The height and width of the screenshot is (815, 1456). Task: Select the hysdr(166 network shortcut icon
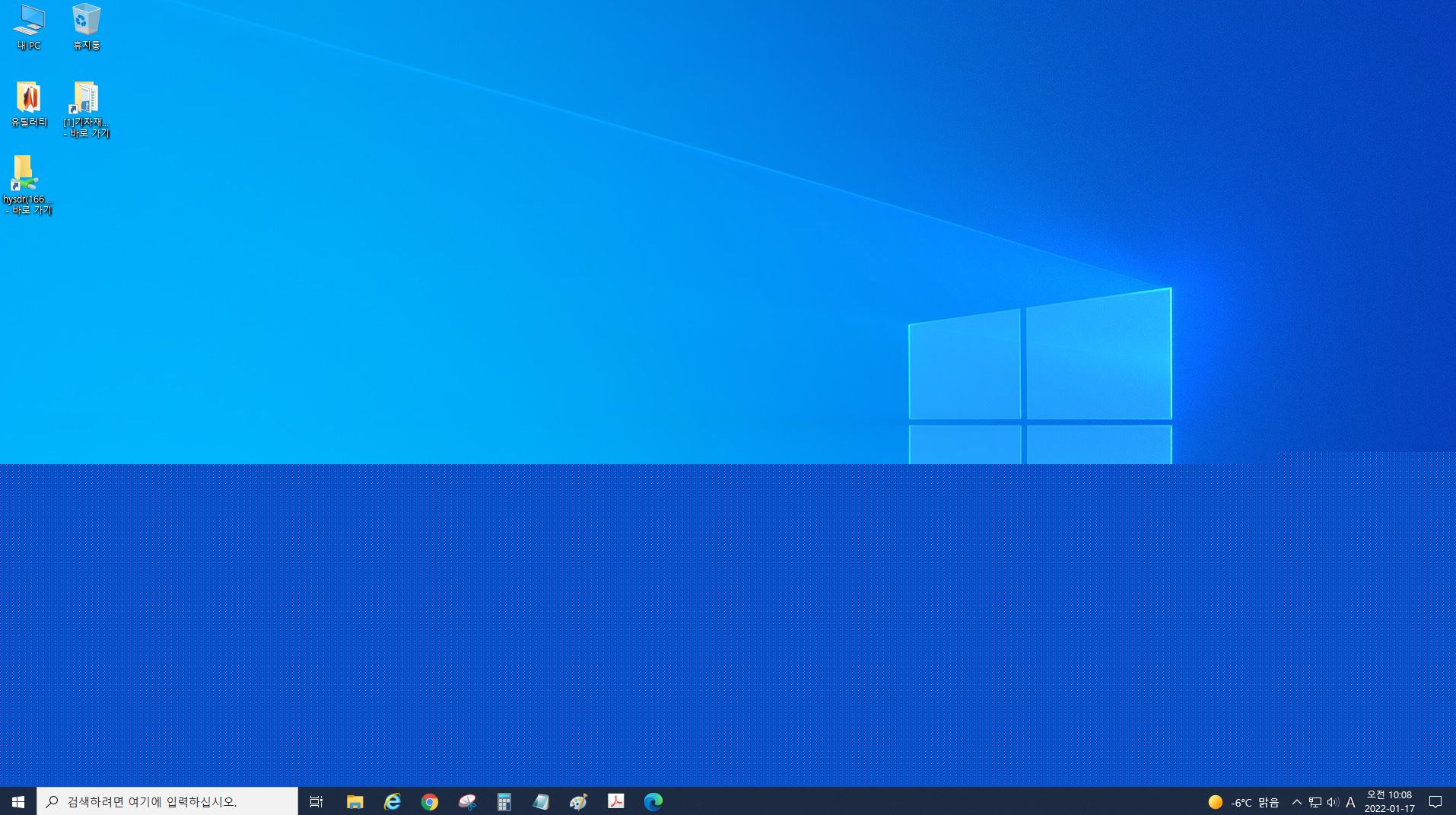point(28,186)
